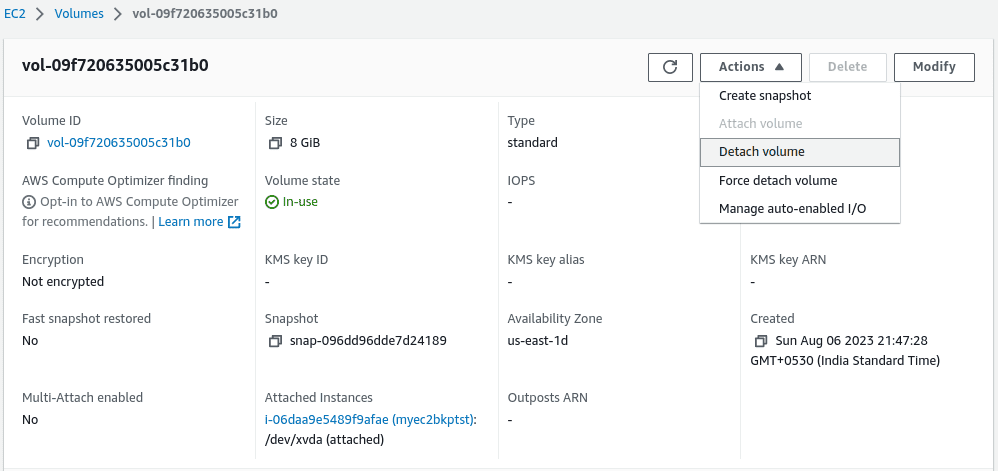Open Volumes breadcrumb link
Screen dimensions: 998x471
(x=79, y=13)
